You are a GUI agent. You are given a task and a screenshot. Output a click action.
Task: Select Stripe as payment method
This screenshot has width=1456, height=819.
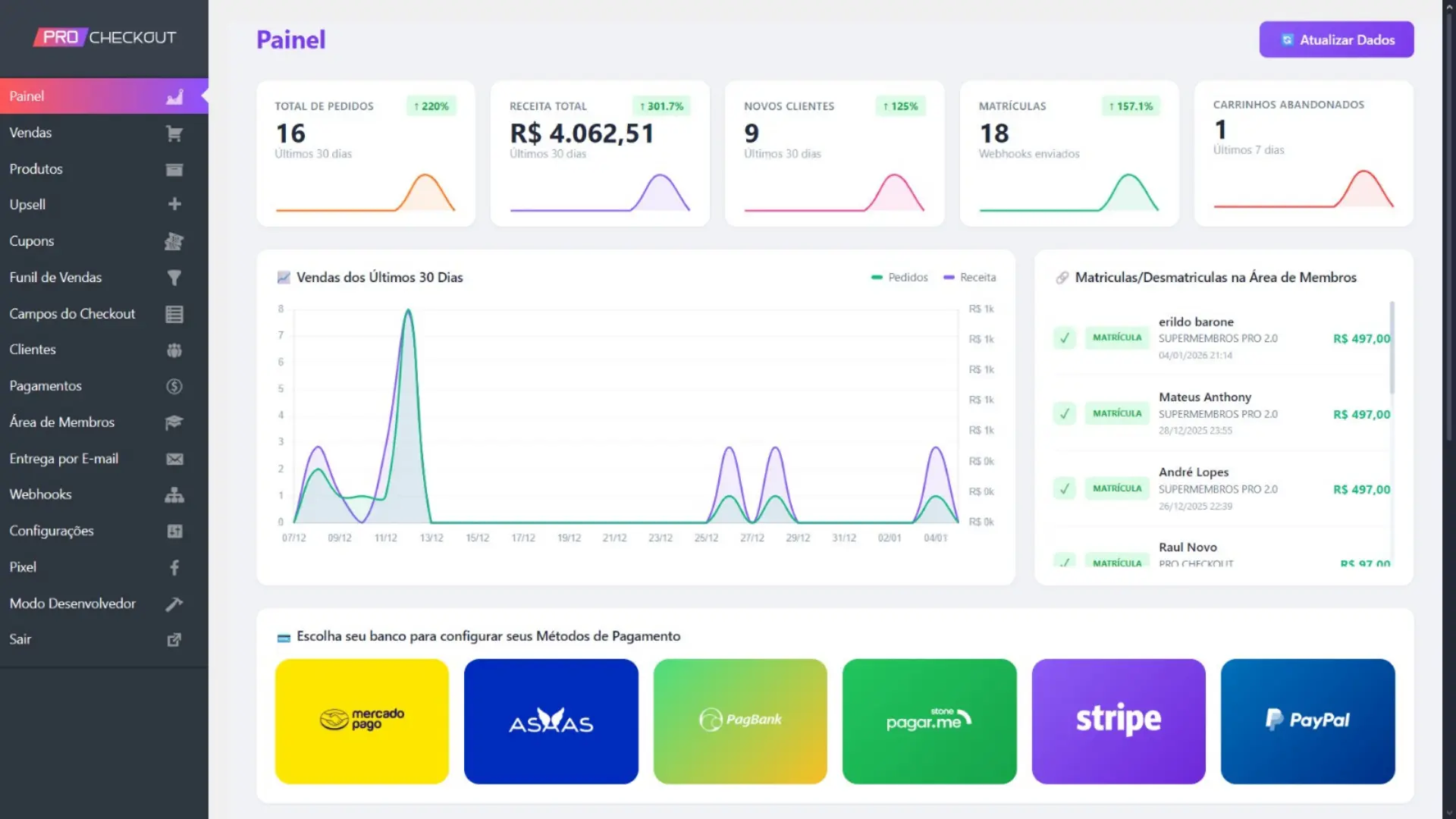1118,720
